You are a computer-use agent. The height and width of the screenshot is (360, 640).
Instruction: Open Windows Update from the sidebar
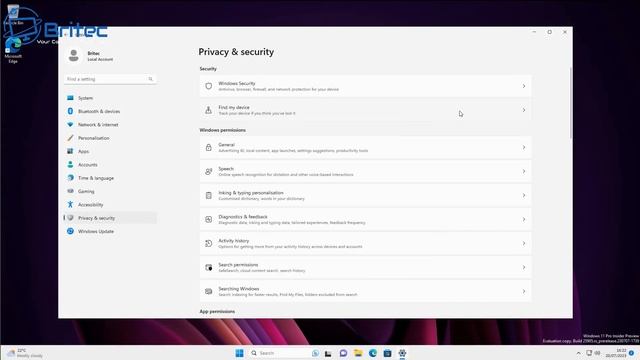(x=110, y=231)
